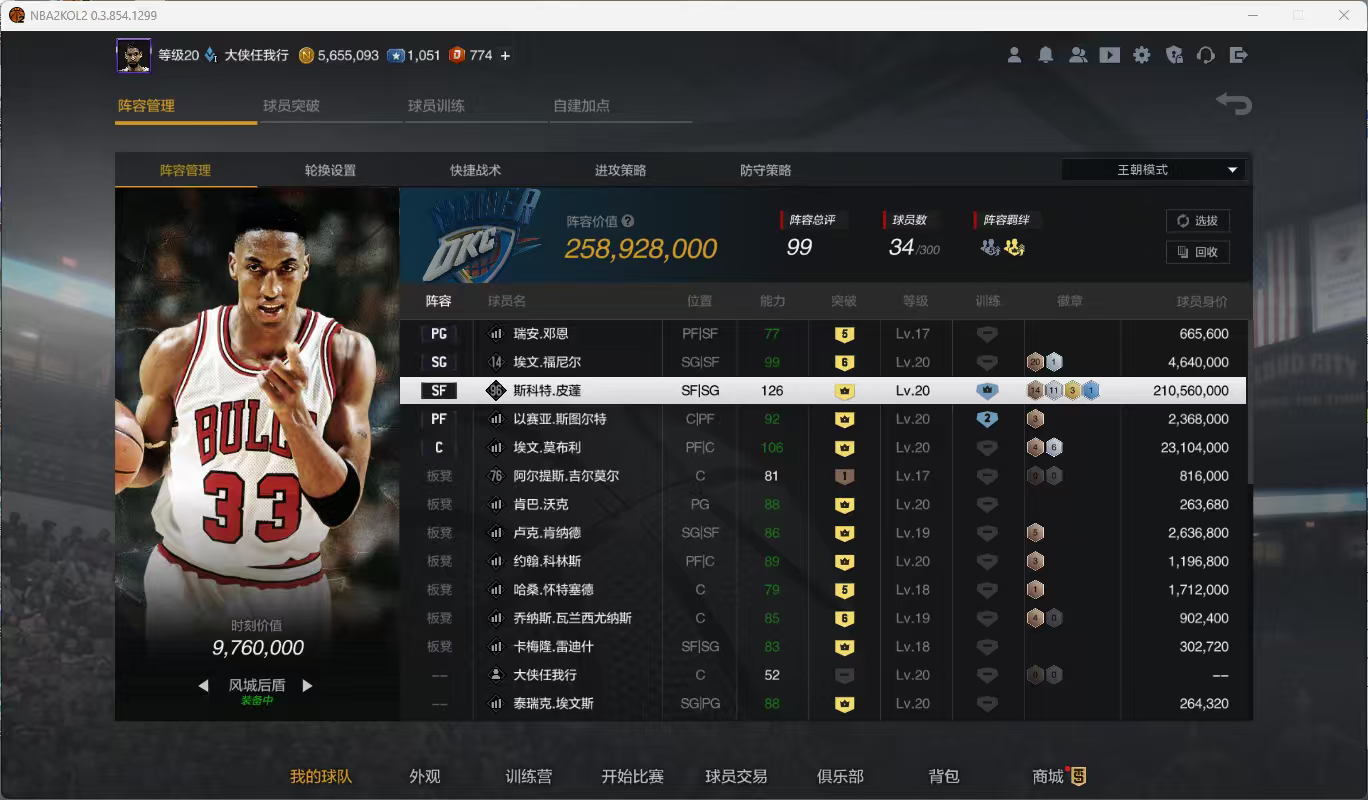Select player 阿尔提斯.吉尔莫尔
Viewport: 1368px width, 800px height.
pyautogui.click(x=566, y=476)
